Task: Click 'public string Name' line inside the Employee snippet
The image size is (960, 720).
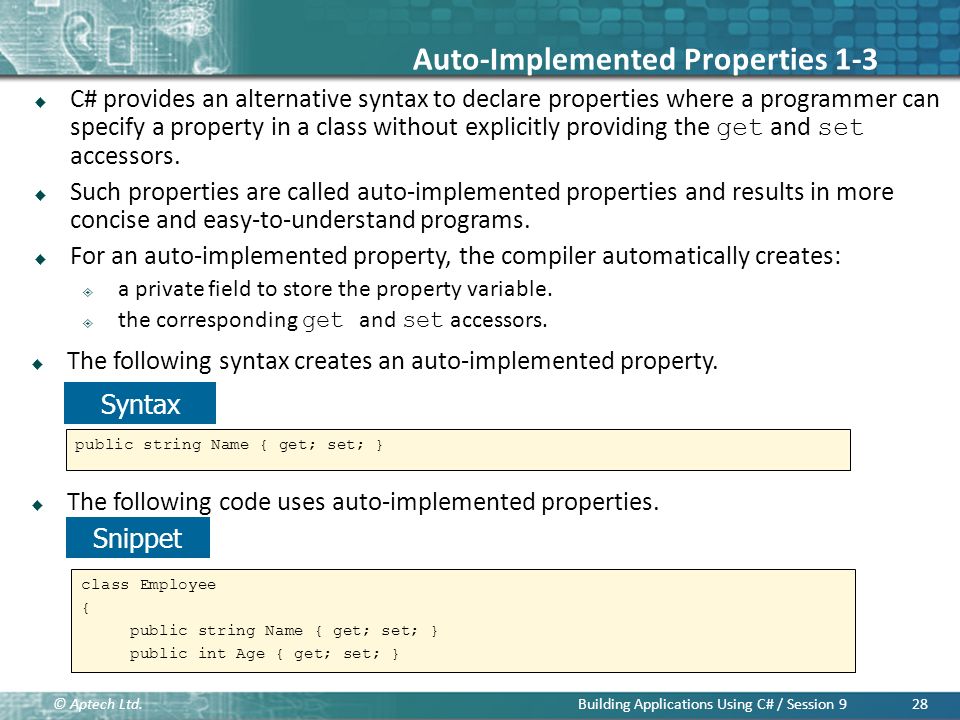Action: point(283,631)
